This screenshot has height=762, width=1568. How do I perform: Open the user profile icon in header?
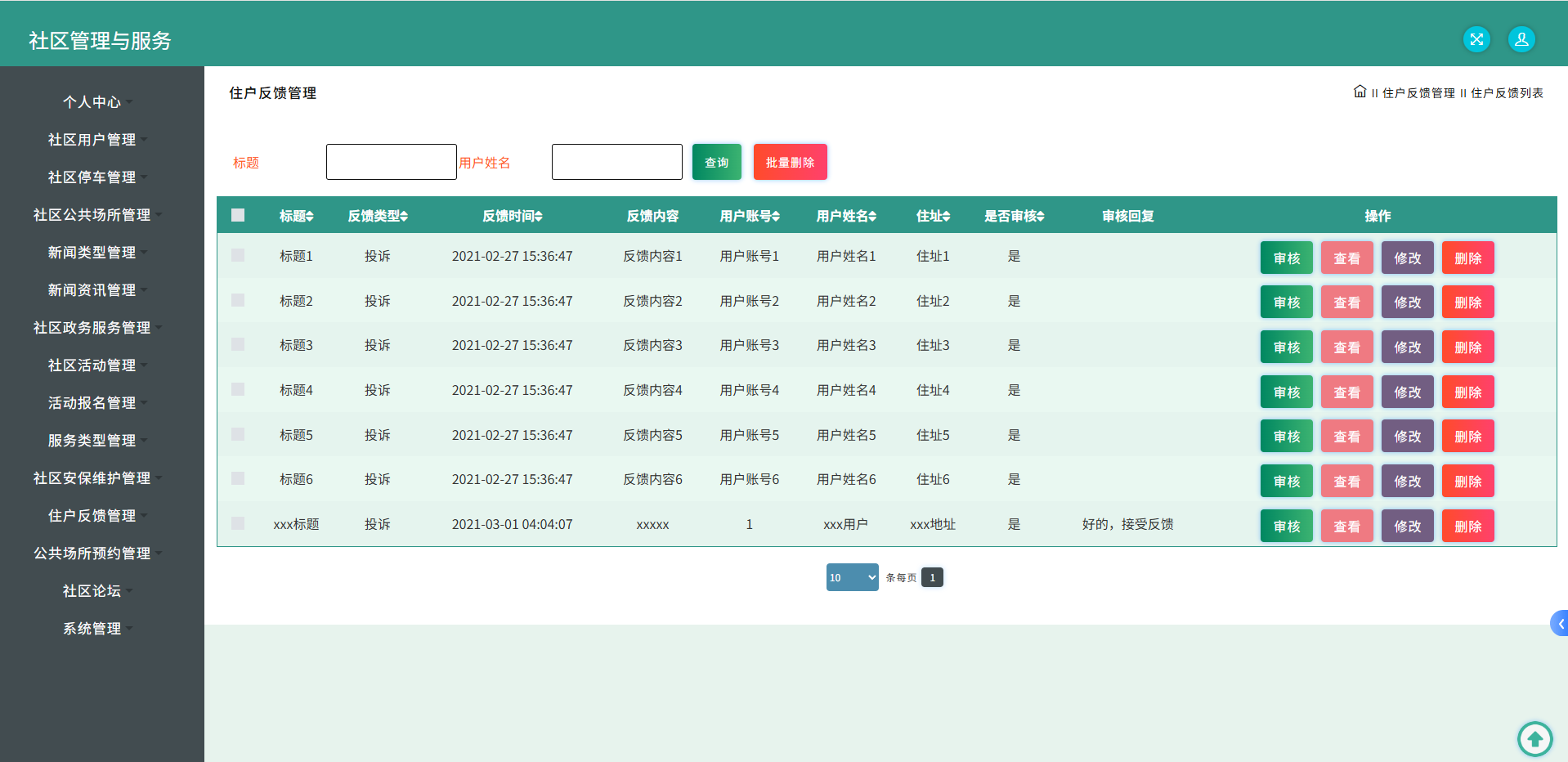pos(1521,39)
